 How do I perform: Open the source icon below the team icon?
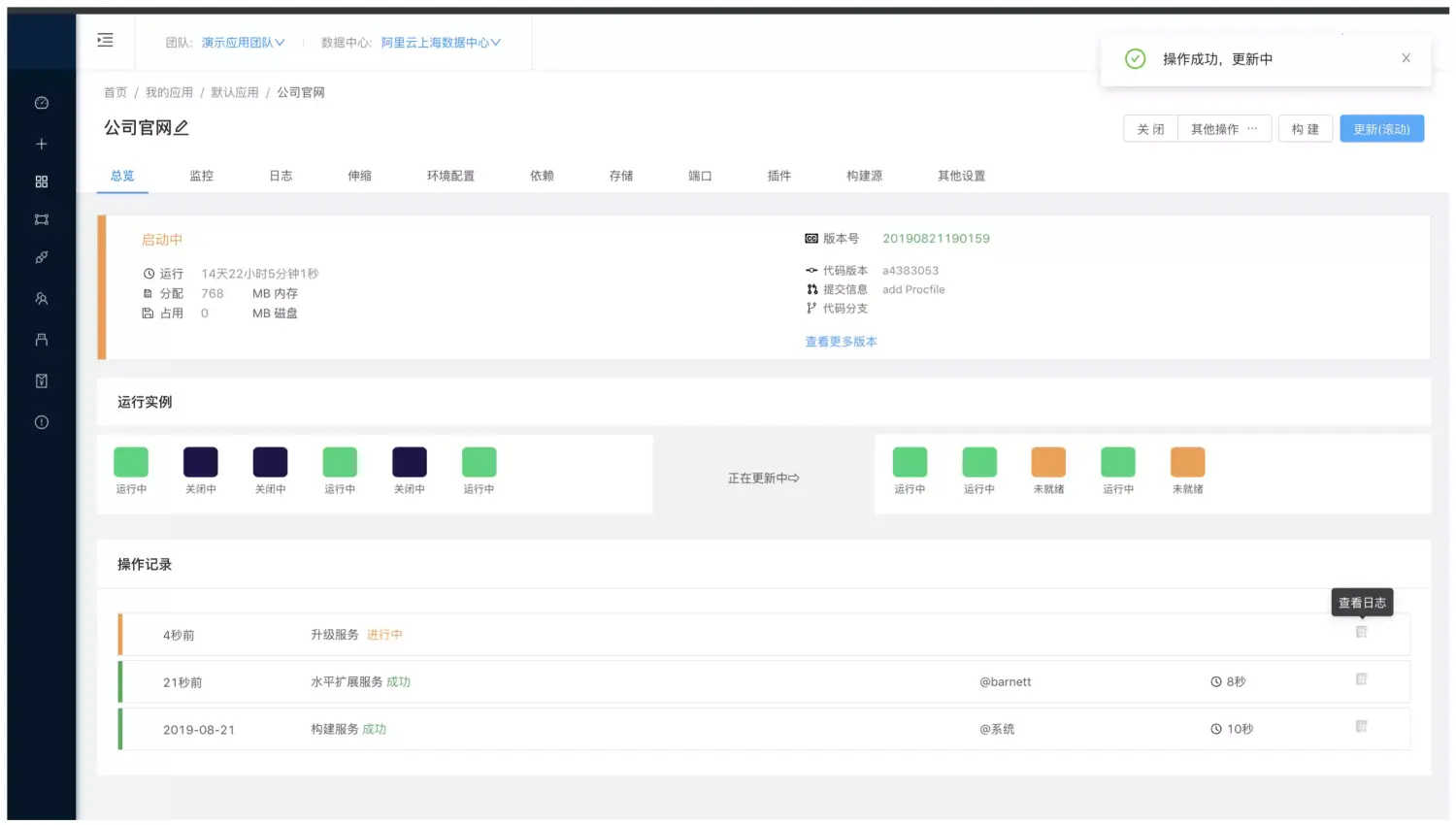[42, 340]
